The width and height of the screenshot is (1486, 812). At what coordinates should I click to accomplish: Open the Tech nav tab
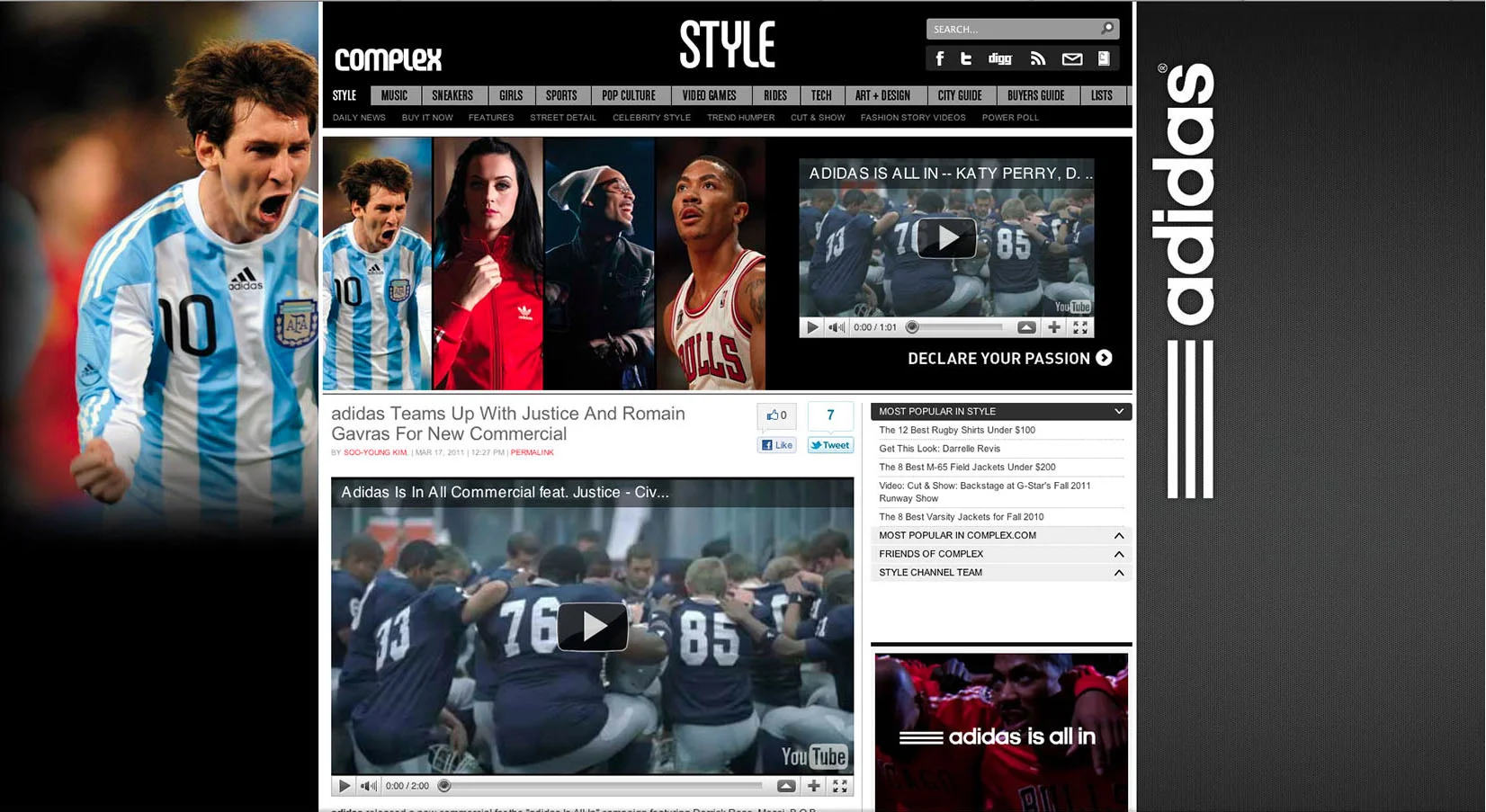coord(821,95)
